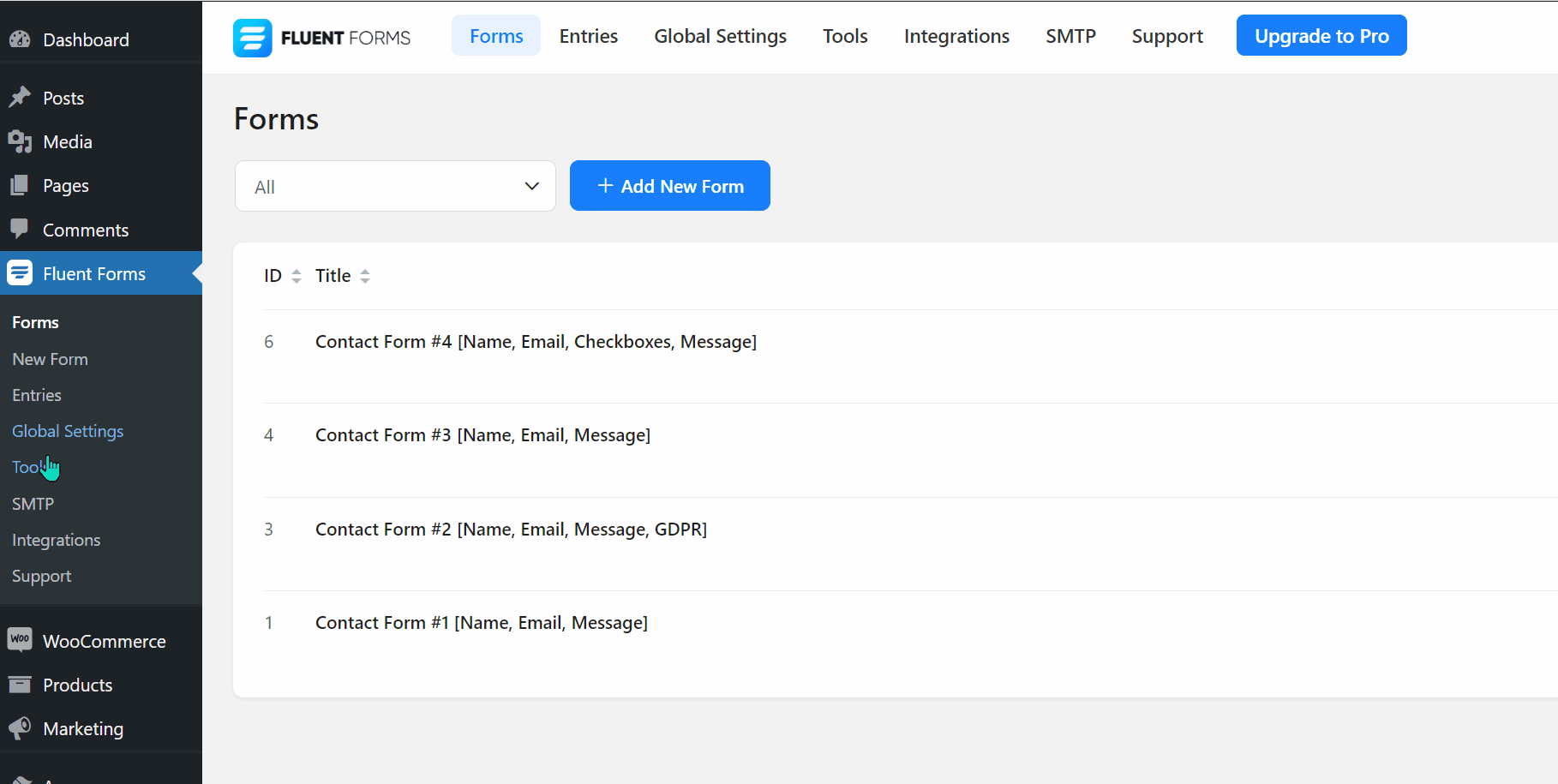Click the WooCommerce woo icon
Image resolution: width=1558 pixels, height=784 pixels.
(x=20, y=639)
